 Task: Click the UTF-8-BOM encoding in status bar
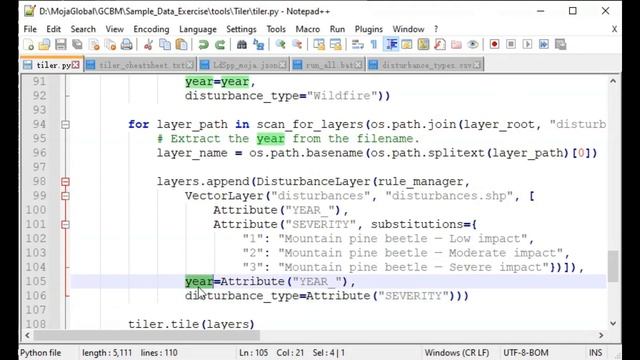tap(526, 353)
